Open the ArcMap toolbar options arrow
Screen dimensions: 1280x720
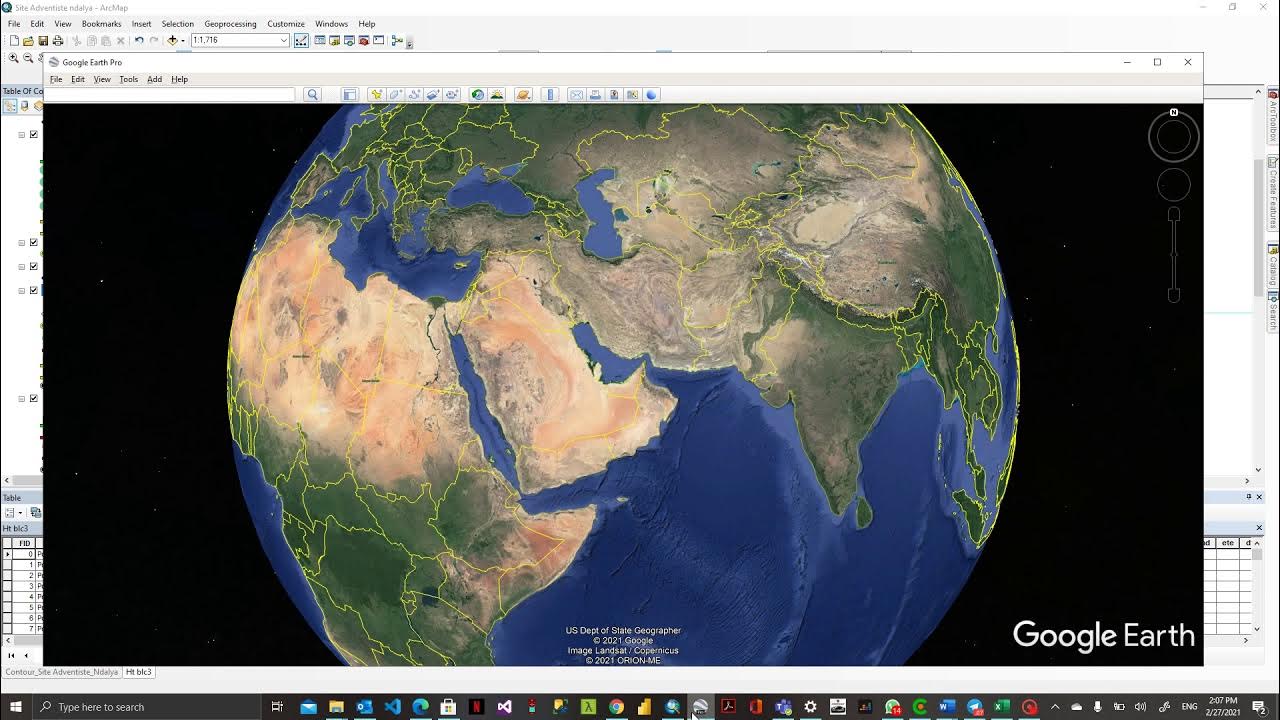point(409,44)
